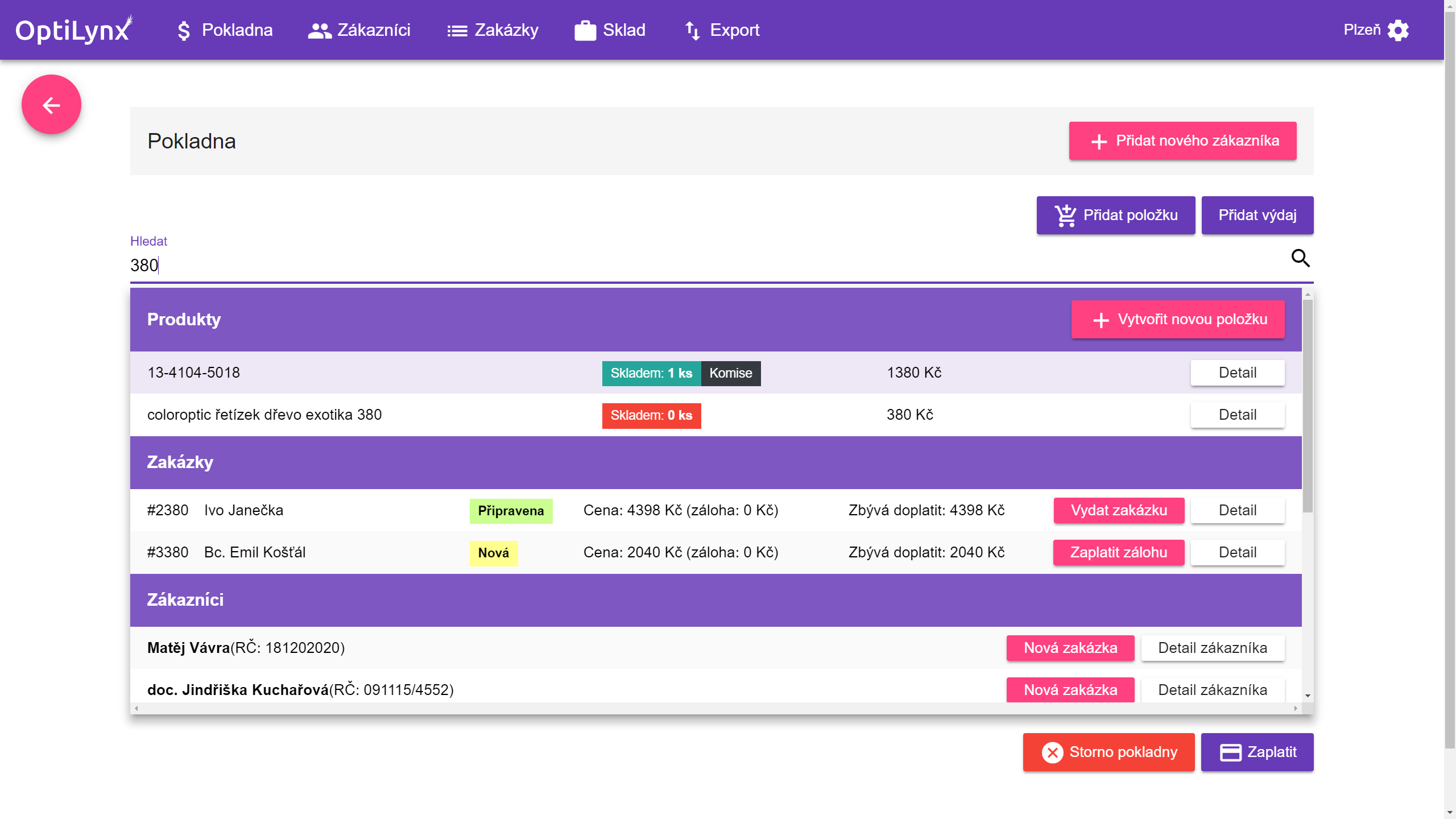Click the people icon for Zákazníci

coord(319,30)
